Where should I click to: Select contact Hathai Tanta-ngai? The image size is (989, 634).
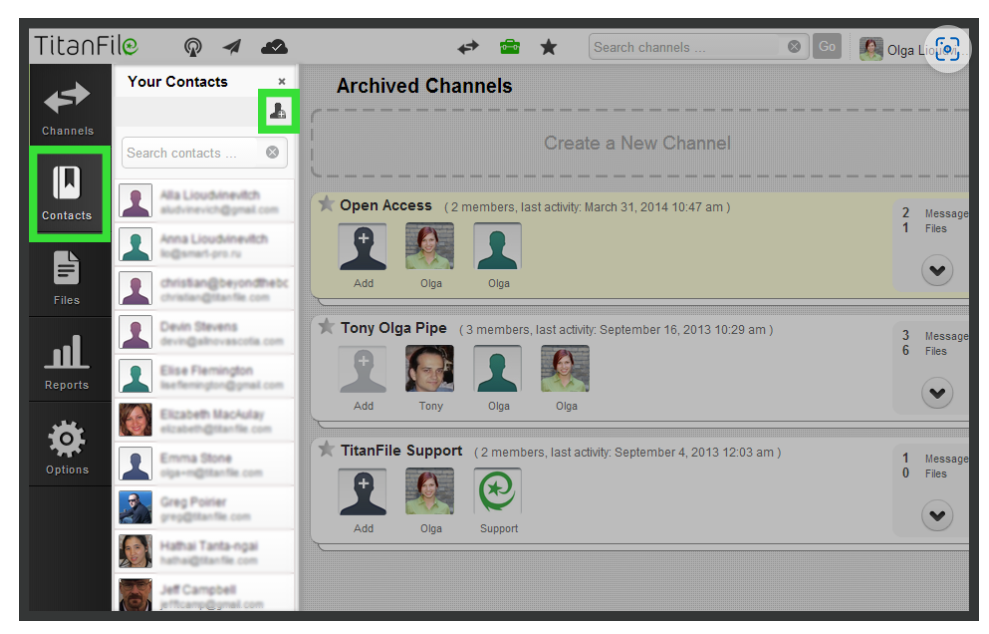[x=204, y=552]
